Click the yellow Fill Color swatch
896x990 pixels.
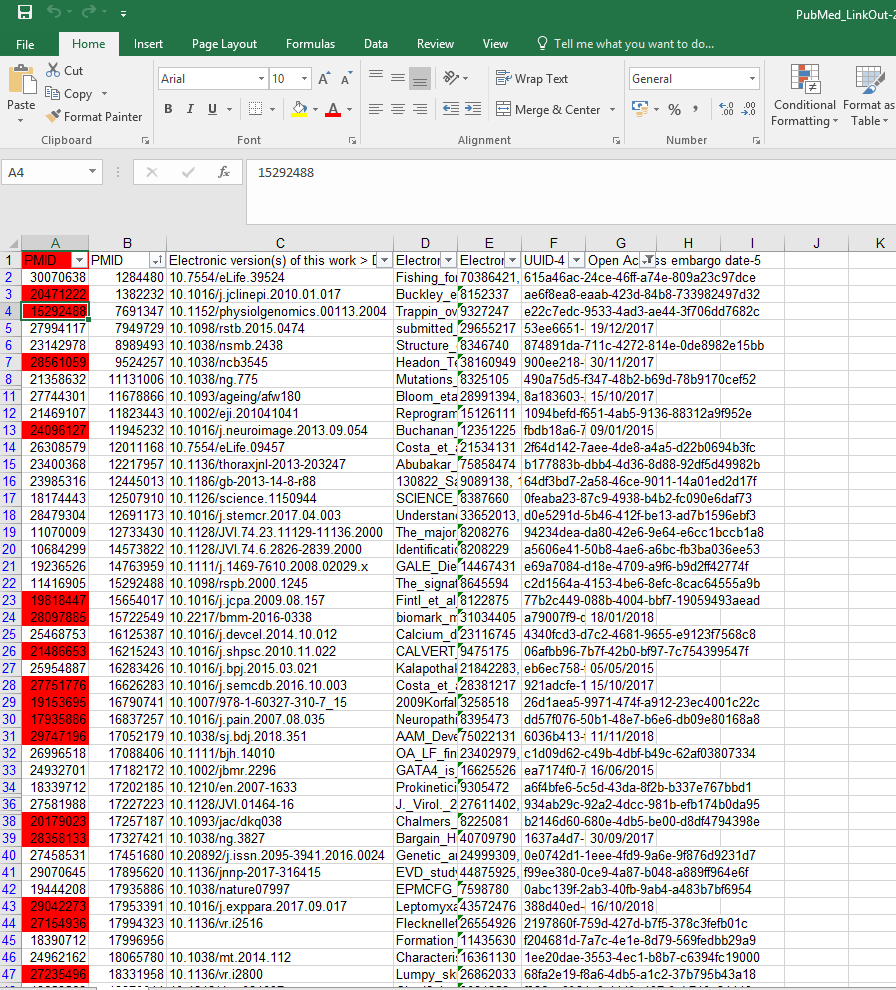click(x=299, y=109)
